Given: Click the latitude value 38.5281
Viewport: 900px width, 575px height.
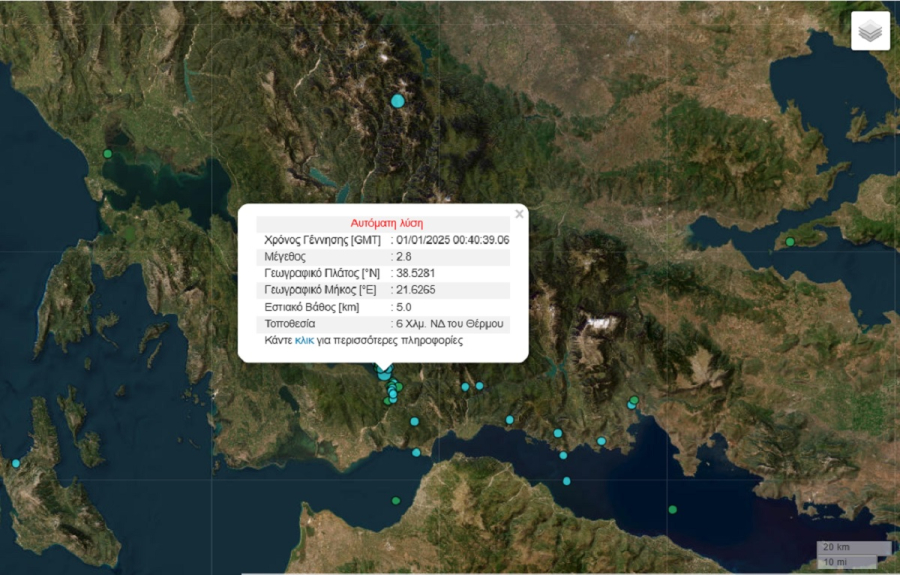Looking at the screenshot, I should 416,273.
